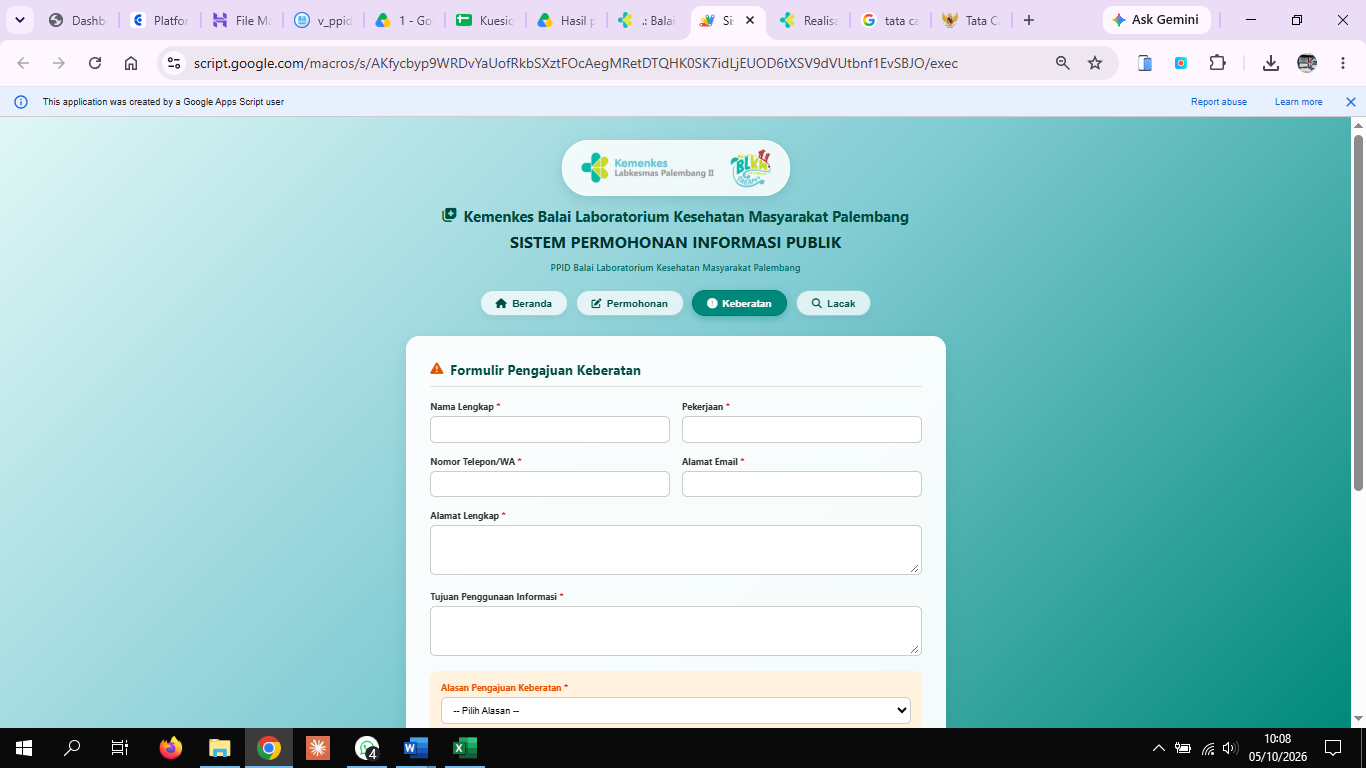
Task: Show hidden system tray icons
Action: (1159, 748)
